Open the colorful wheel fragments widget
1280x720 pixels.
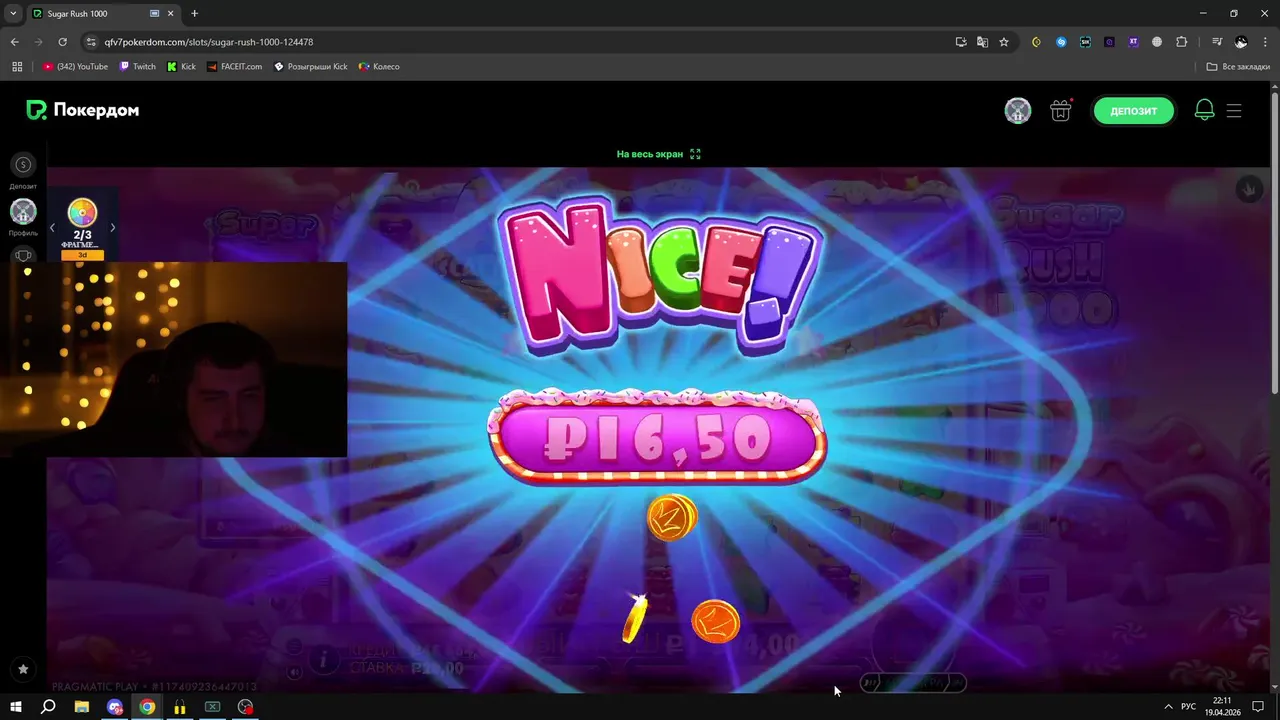pos(82,213)
